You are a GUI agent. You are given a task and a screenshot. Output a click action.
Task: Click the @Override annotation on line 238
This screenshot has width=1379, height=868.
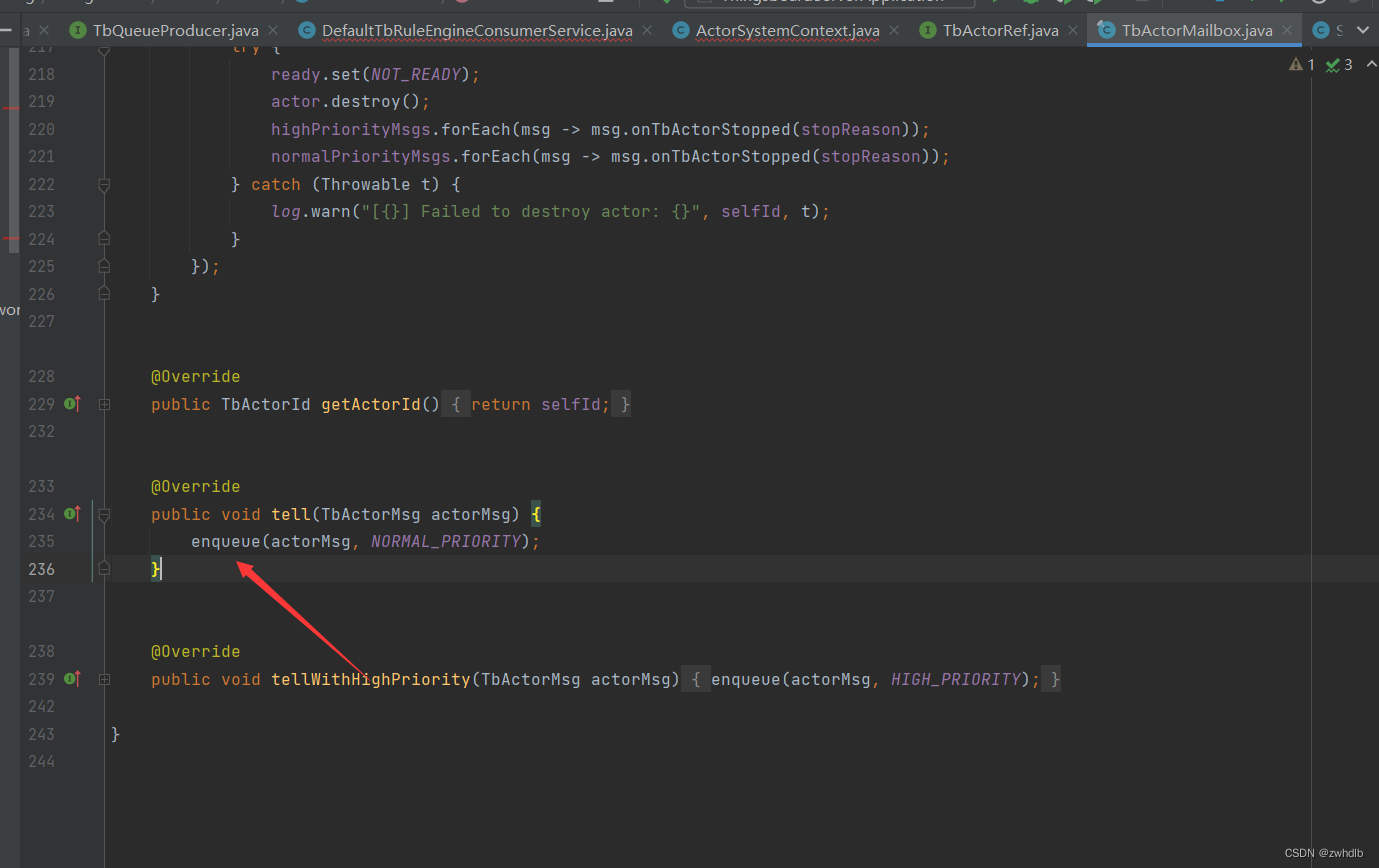point(196,652)
